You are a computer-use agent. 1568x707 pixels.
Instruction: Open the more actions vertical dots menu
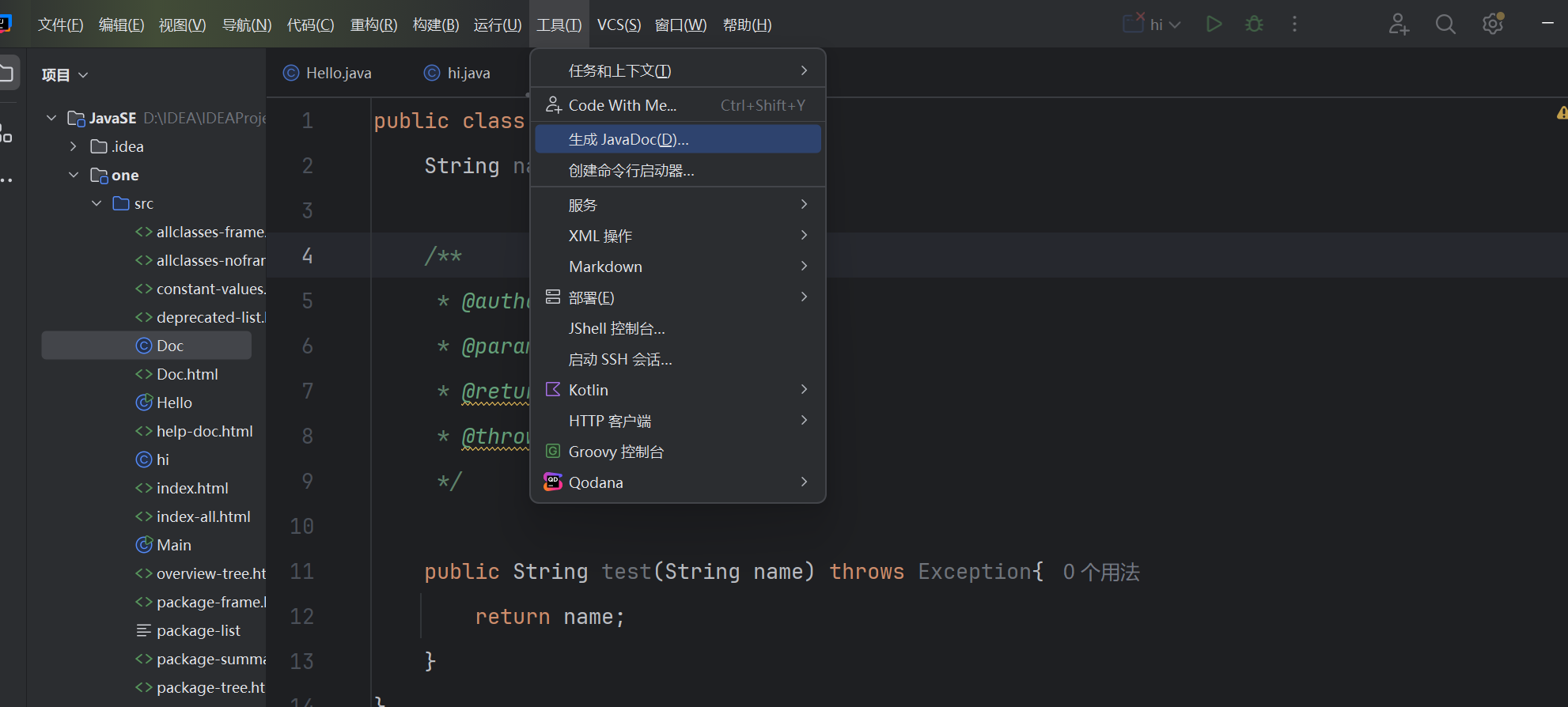pos(1294,25)
